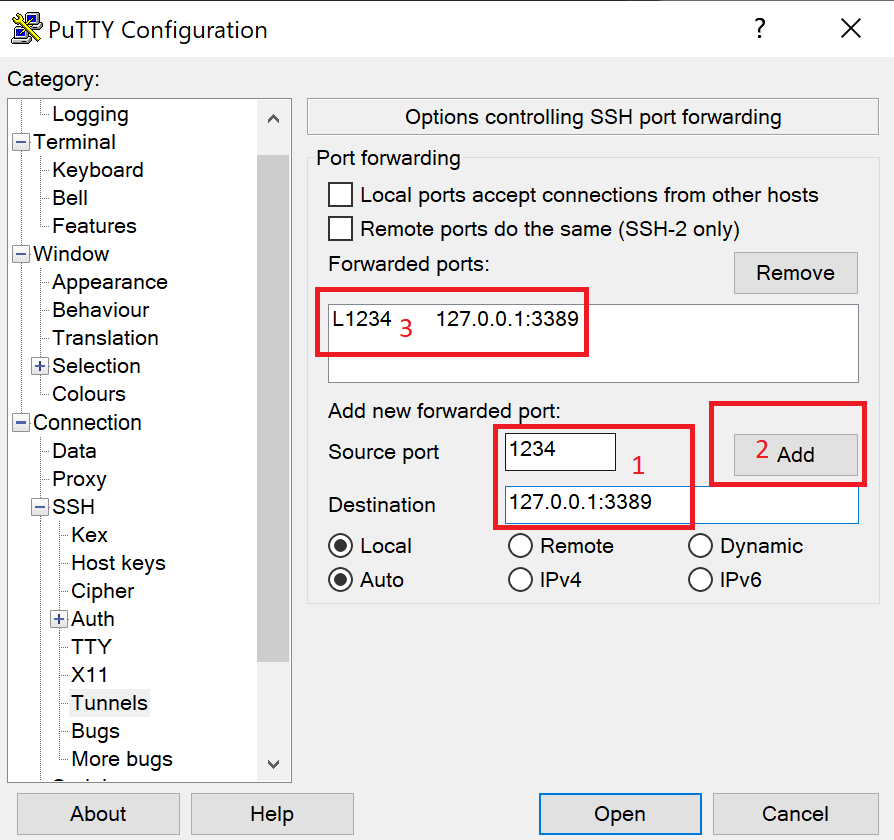Go to the Selection category
Image resolution: width=894 pixels, height=840 pixels.
pyautogui.click(x=96, y=366)
